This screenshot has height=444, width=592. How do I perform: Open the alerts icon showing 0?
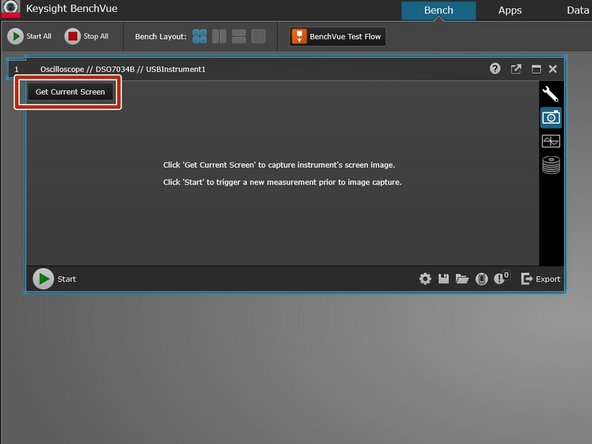[x=501, y=278]
